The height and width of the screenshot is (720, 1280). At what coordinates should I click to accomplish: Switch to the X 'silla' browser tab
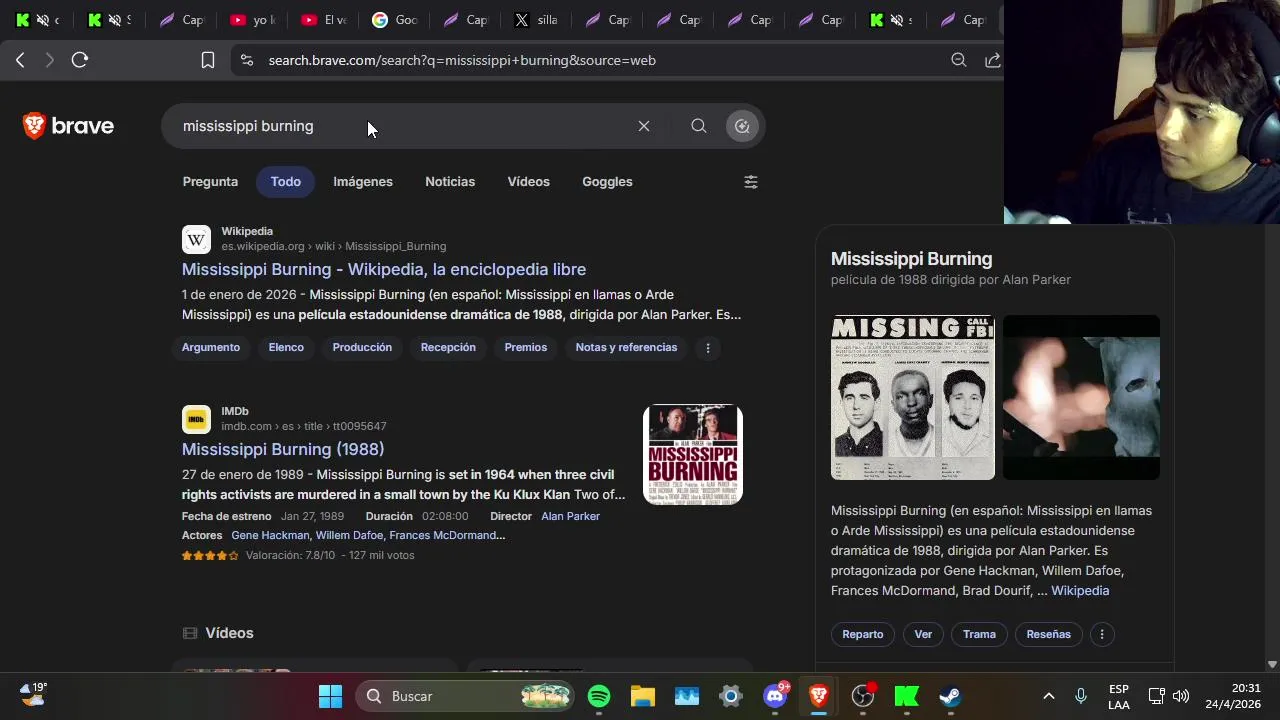tap(536, 20)
